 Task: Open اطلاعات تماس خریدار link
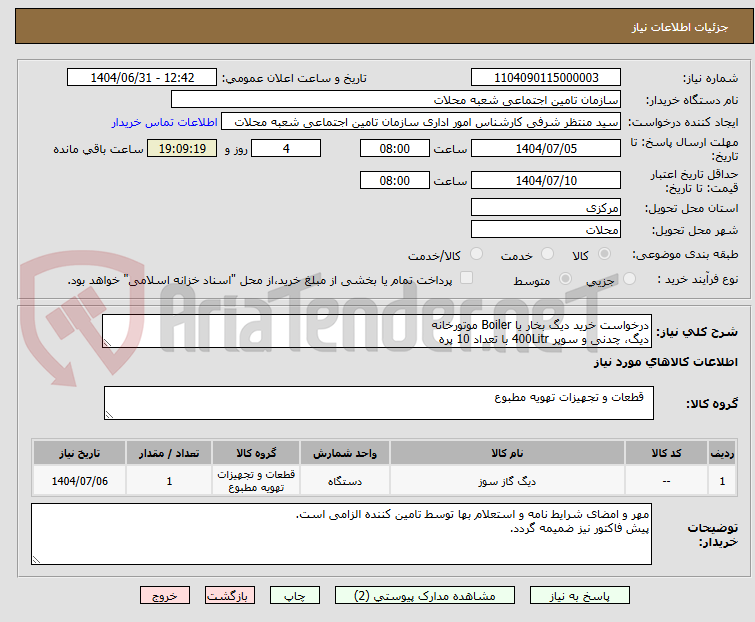click(x=164, y=122)
